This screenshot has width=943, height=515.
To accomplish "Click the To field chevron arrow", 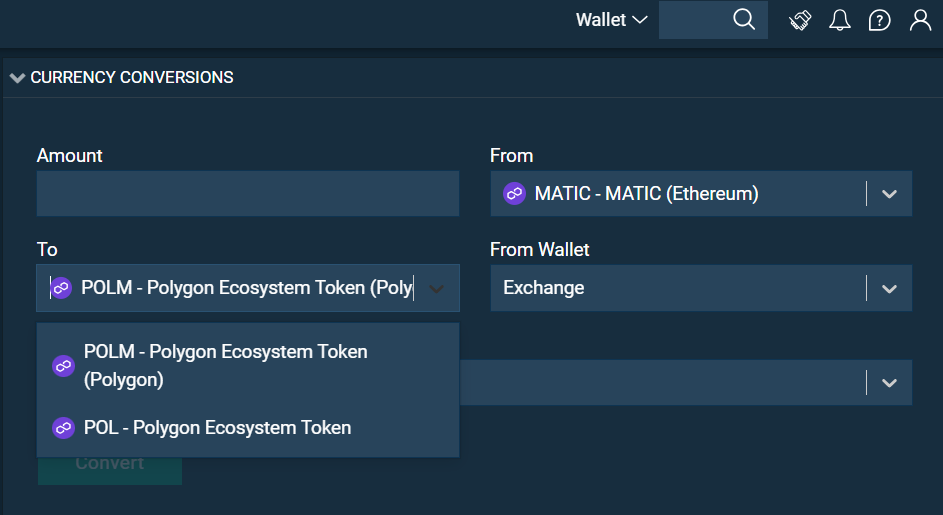I will click(x=437, y=289).
